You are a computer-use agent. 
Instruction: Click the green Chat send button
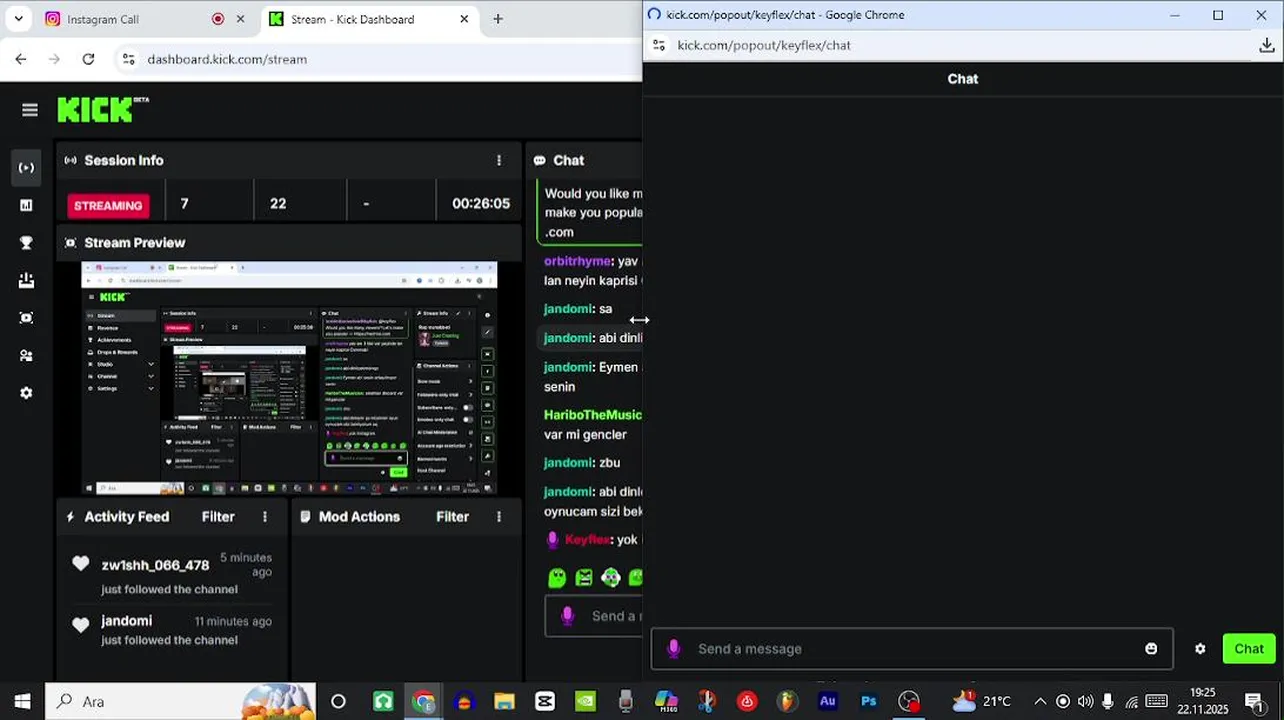coord(1249,649)
